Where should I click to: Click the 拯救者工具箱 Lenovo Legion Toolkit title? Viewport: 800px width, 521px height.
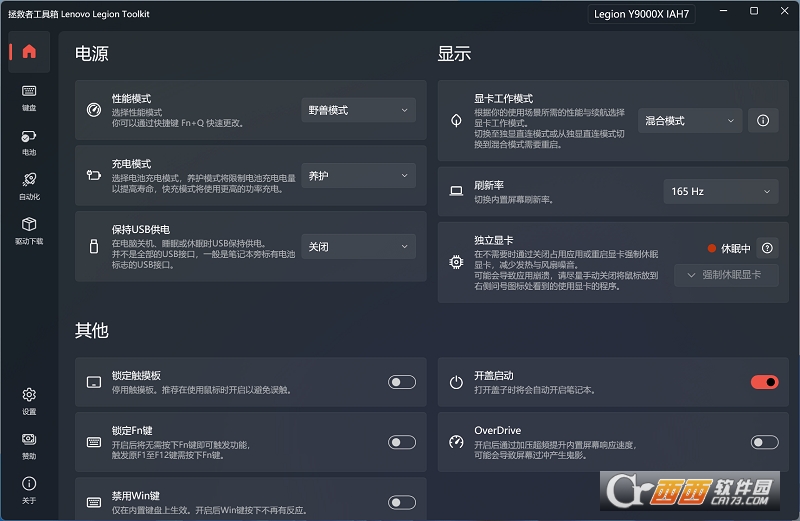(x=79, y=14)
